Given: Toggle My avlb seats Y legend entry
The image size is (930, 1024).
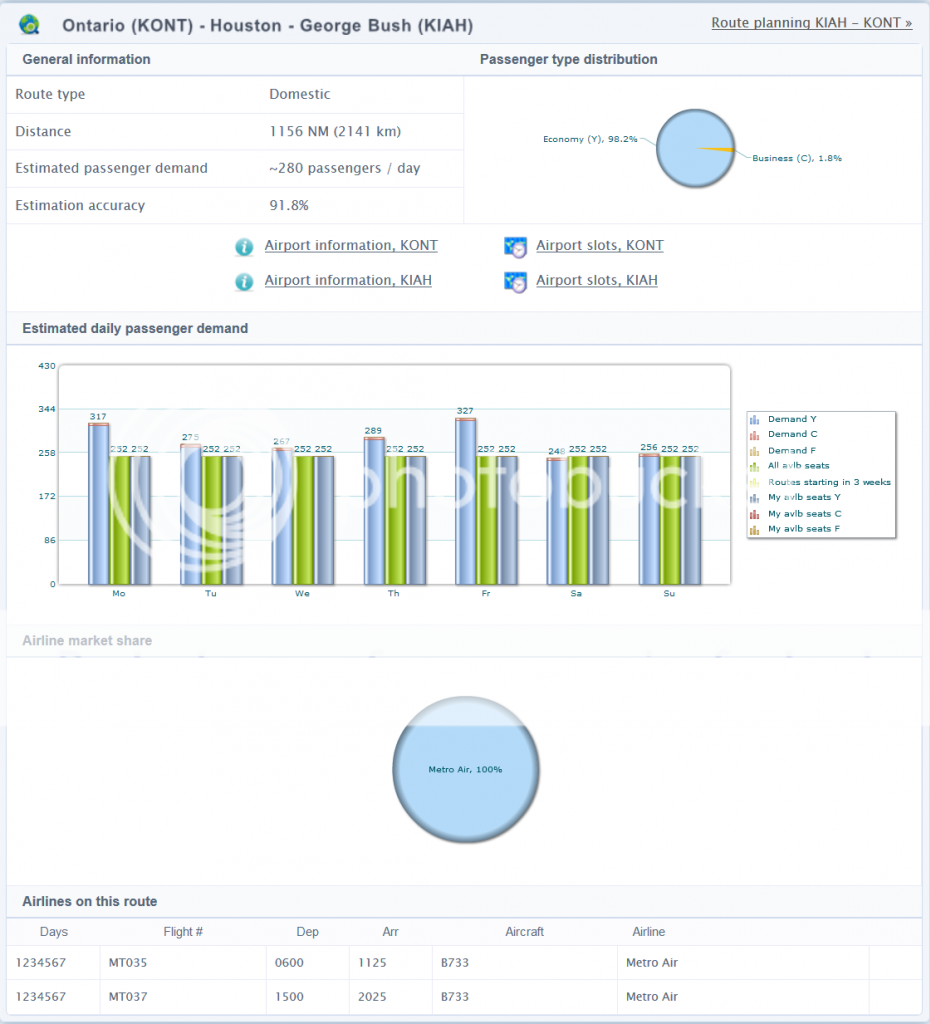Looking at the screenshot, I should point(803,497).
